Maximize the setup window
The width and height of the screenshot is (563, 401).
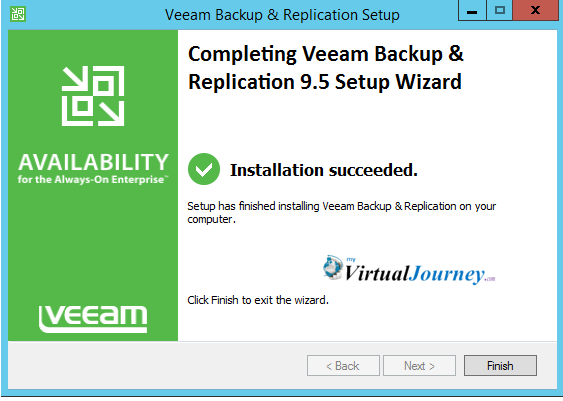coord(499,11)
